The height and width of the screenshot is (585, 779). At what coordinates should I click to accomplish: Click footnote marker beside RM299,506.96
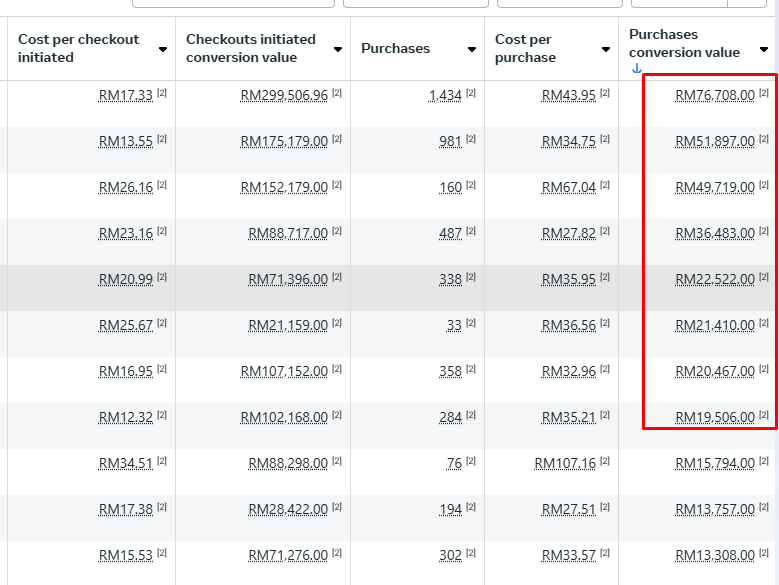click(337, 93)
